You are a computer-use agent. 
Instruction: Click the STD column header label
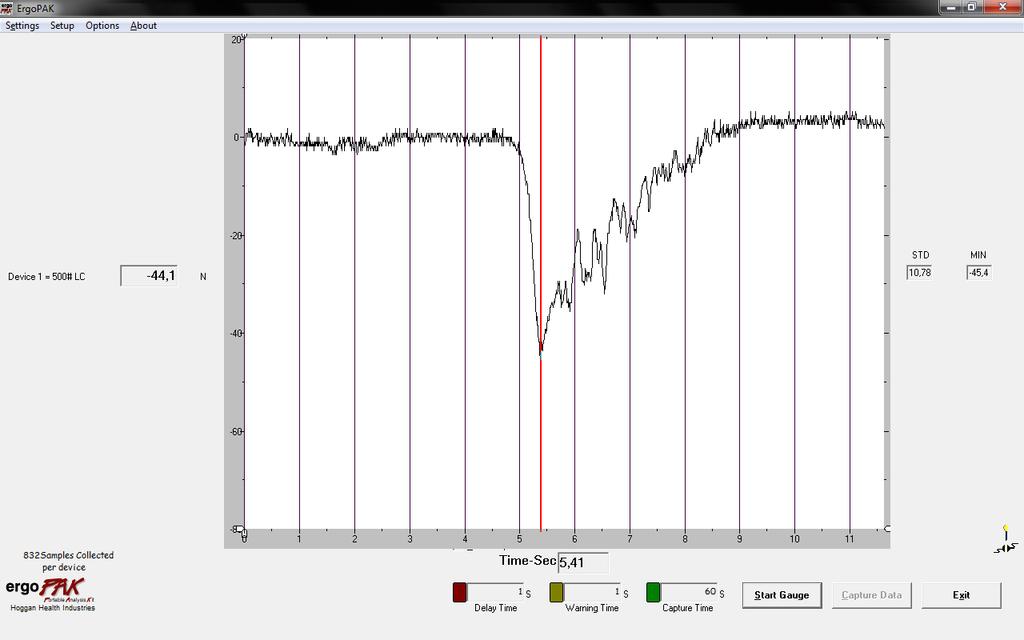(920, 255)
